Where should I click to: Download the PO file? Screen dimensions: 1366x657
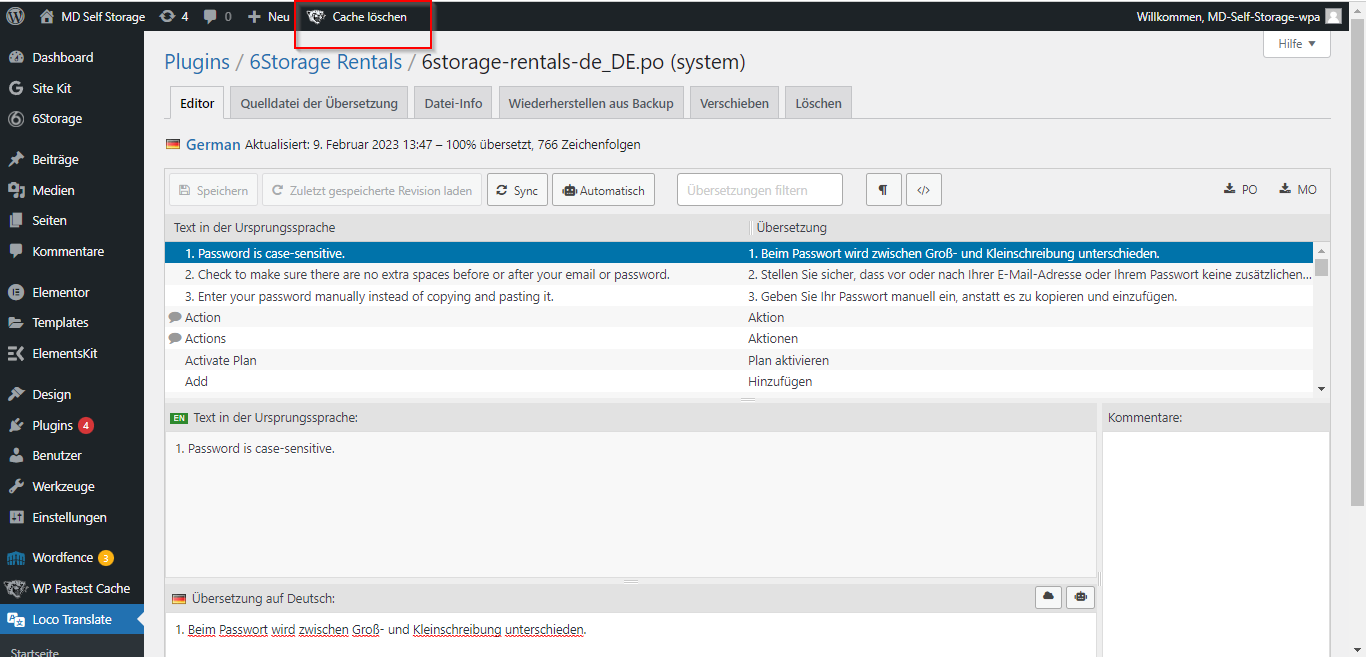tap(1241, 189)
